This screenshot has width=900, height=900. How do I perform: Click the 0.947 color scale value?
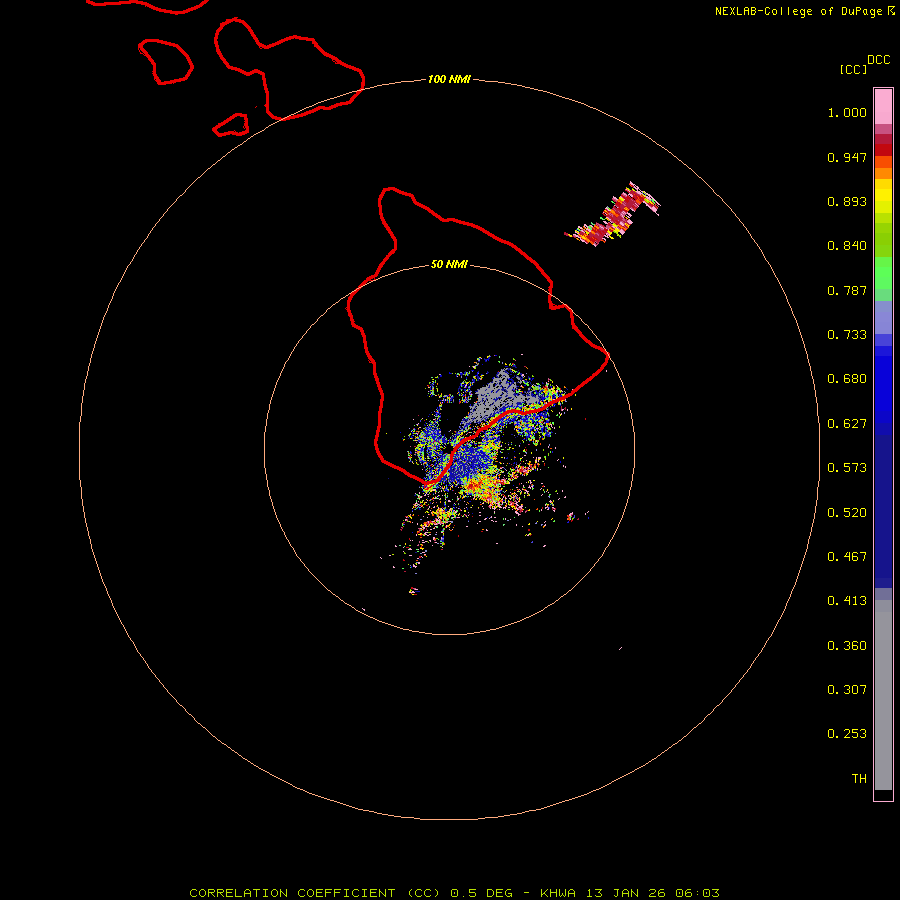[x=847, y=157]
